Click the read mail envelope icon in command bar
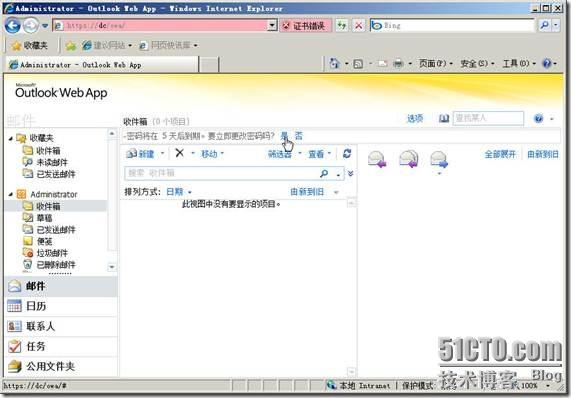This screenshot has width=571, height=398. 382,64
